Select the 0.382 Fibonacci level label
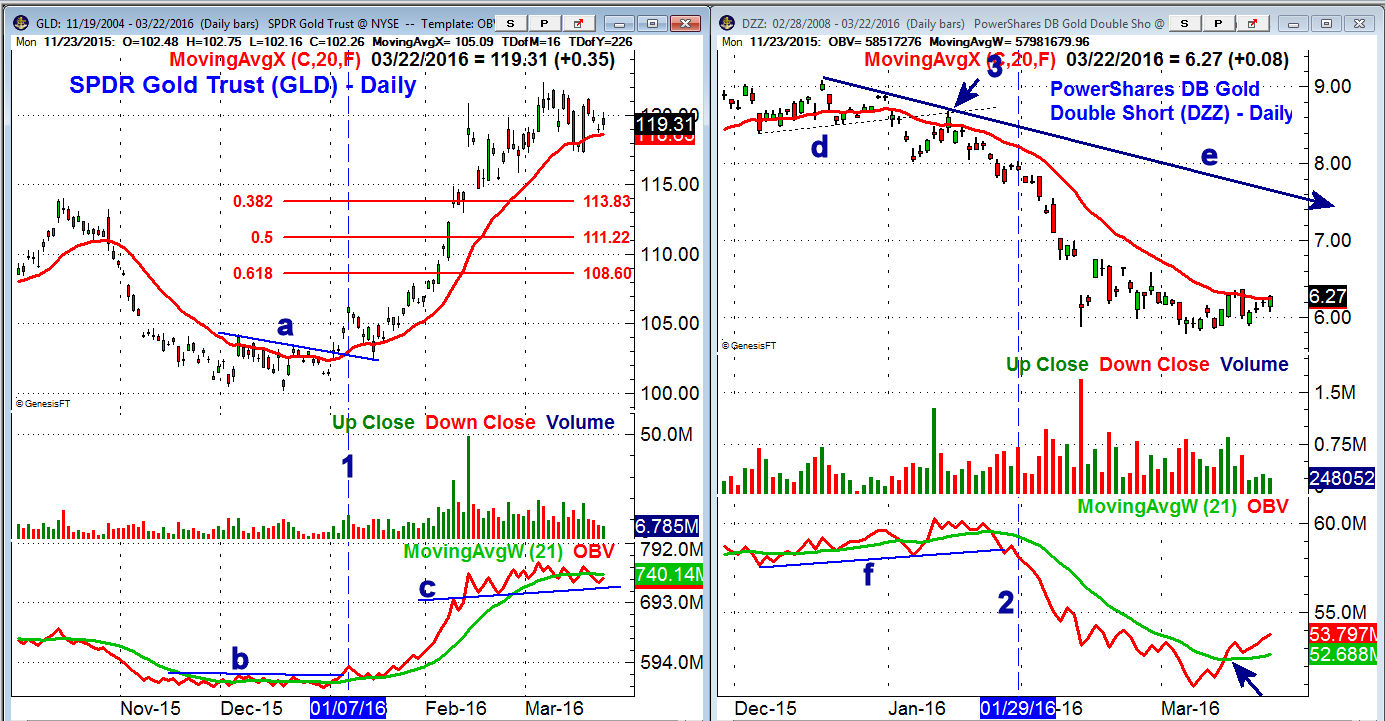Image resolution: width=1385 pixels, height=721 pixels. 253,201
